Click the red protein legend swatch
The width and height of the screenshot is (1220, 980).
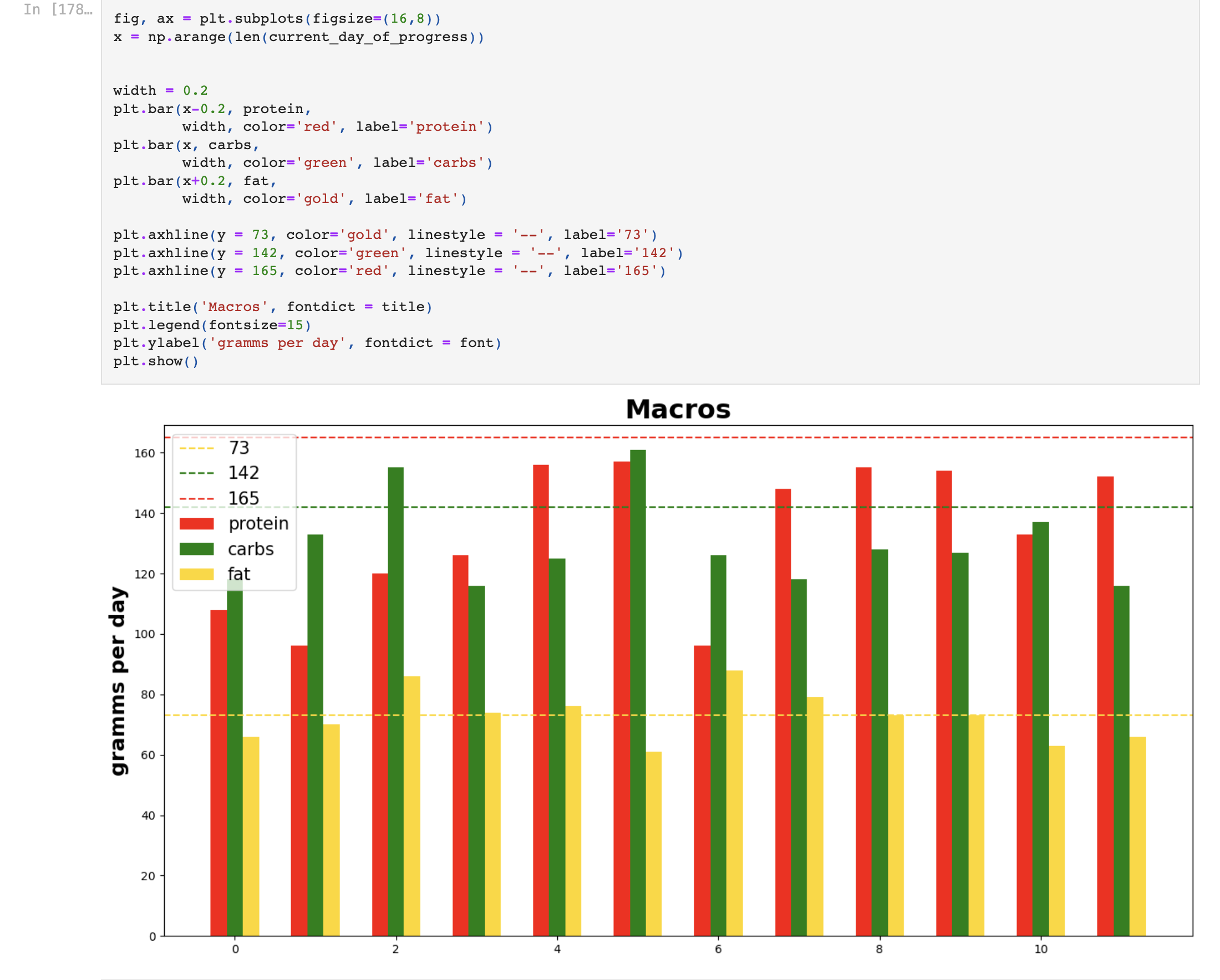click(197, 523)
